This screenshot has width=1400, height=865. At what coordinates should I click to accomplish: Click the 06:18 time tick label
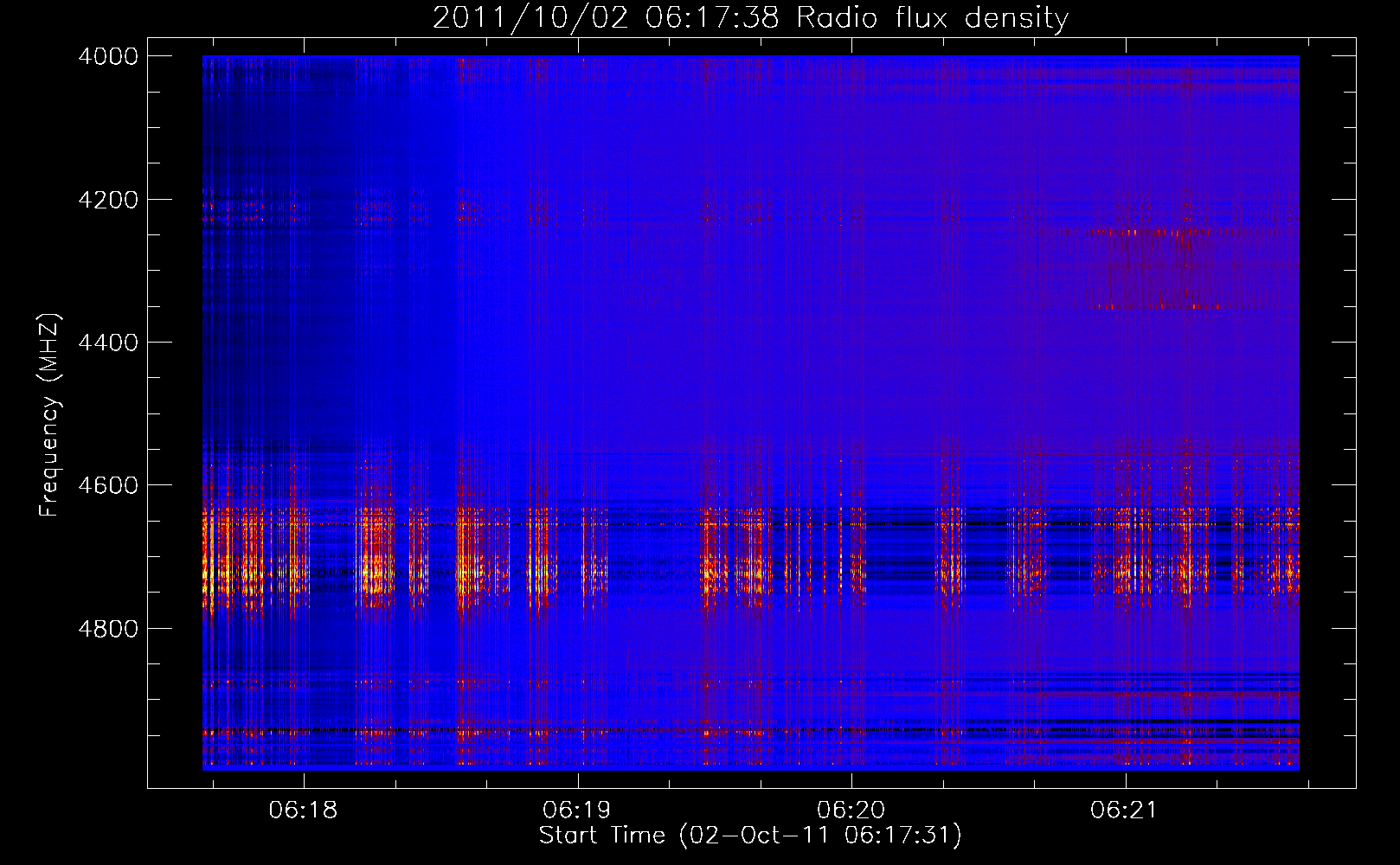[x=303, y=811]
